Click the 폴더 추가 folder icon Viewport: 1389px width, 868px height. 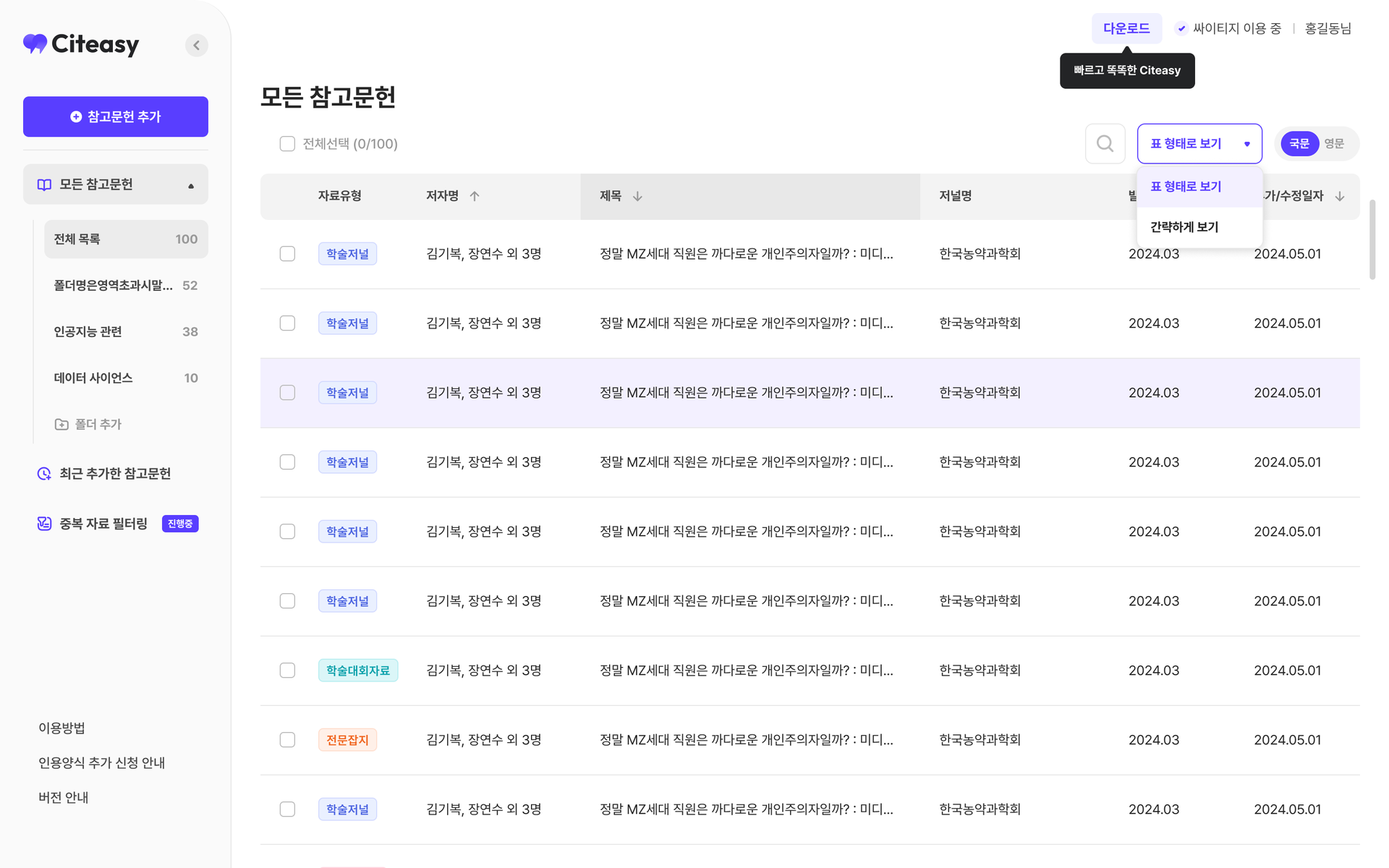coord(61,425)
